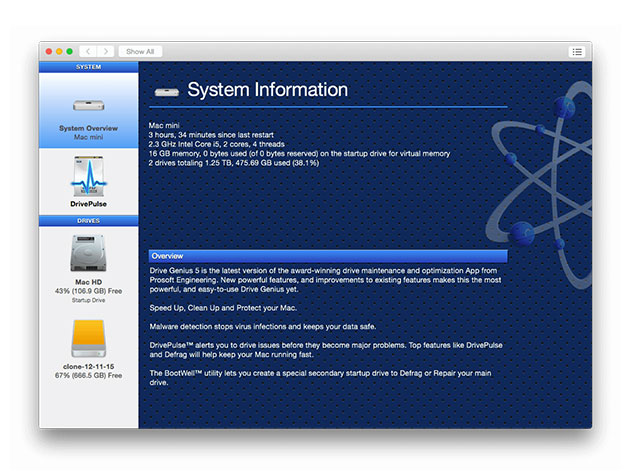Click '2 drives totaling 1.25 TB' line

(x=234, y=163)
